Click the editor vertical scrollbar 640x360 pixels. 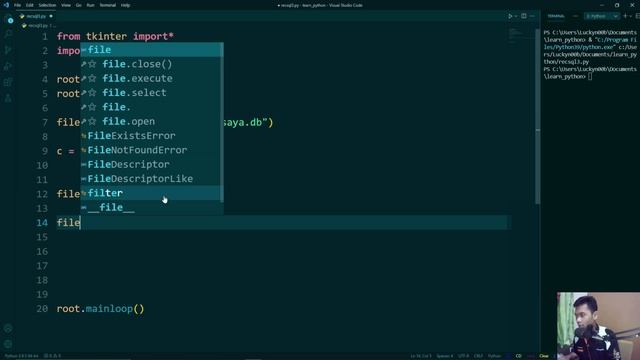pos(538,116)
